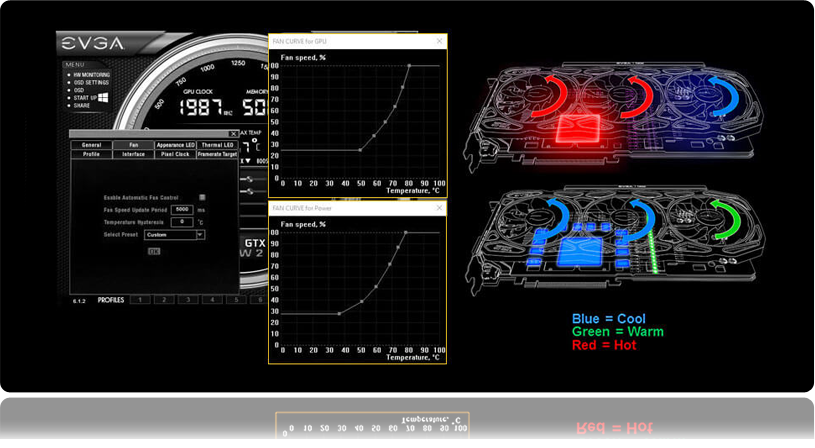Viewport: 815px width, 448px height.
Task: Click the 'Blue = Cool' legend text
Action: coord(609,319)
